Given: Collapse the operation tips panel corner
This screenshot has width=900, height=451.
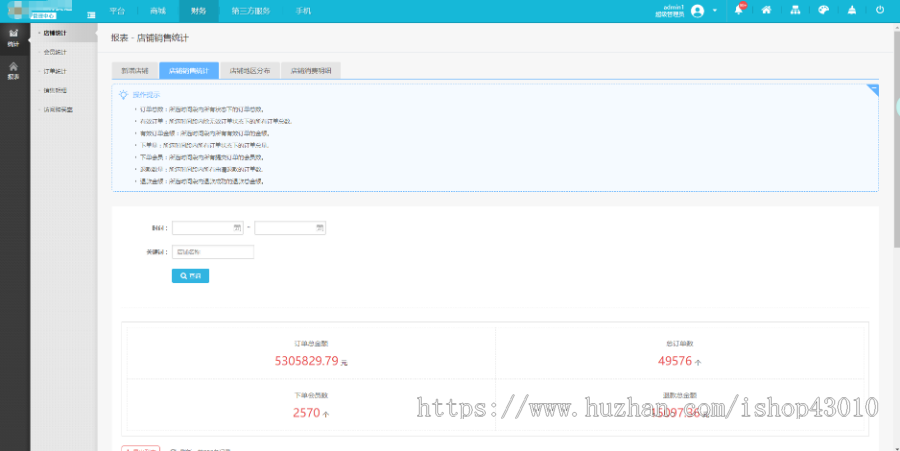Looking at the screenshot, I should [x=874, y=90].
